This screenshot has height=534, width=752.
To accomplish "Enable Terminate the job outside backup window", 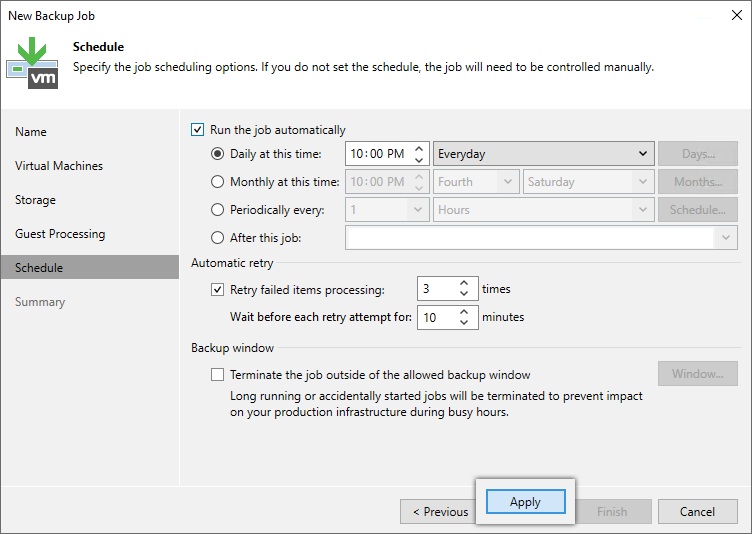I will [x=217, y=374].
